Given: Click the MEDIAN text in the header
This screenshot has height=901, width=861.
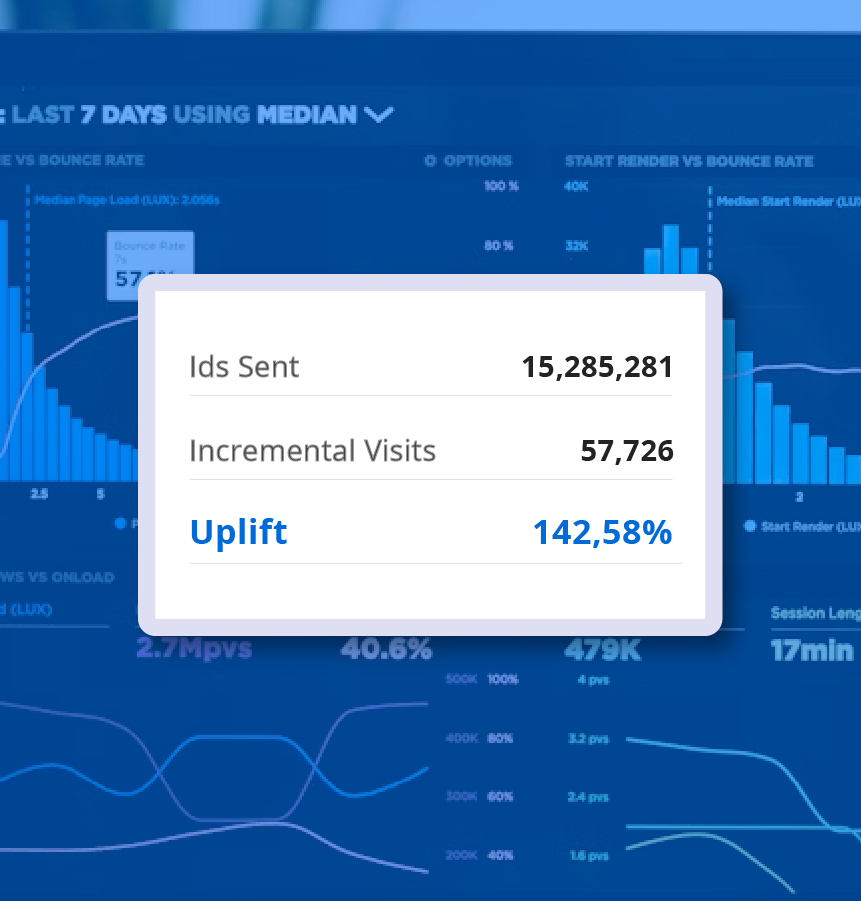Looking at the screenshot, I should pyautogui.click(x=306, y=115).
